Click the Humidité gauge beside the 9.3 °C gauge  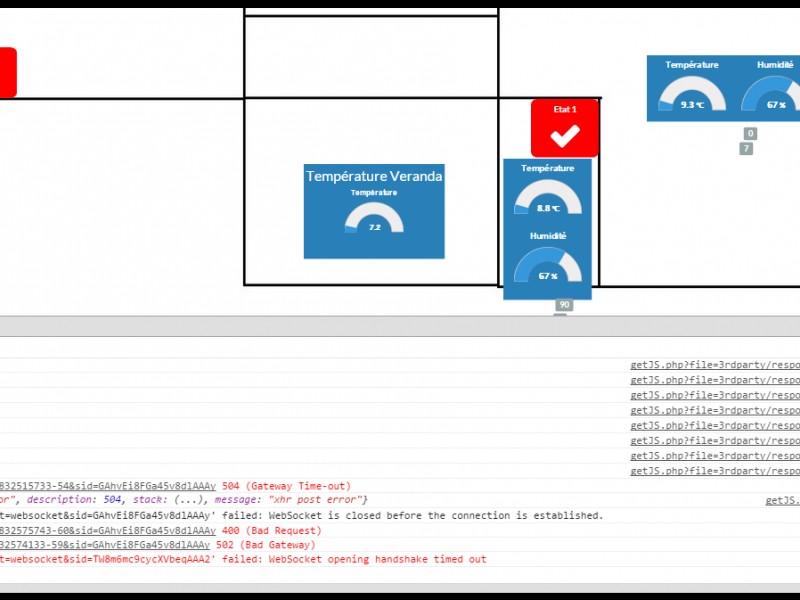point(774,96)
